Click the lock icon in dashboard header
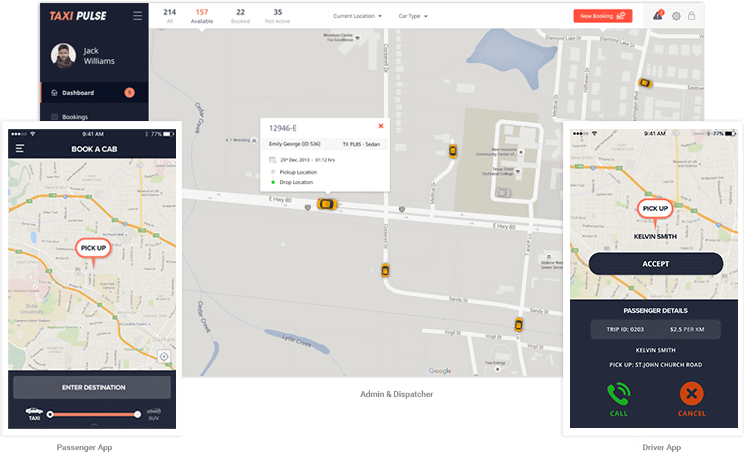This screenshot has width=745, height=452. tap(691, 16)
